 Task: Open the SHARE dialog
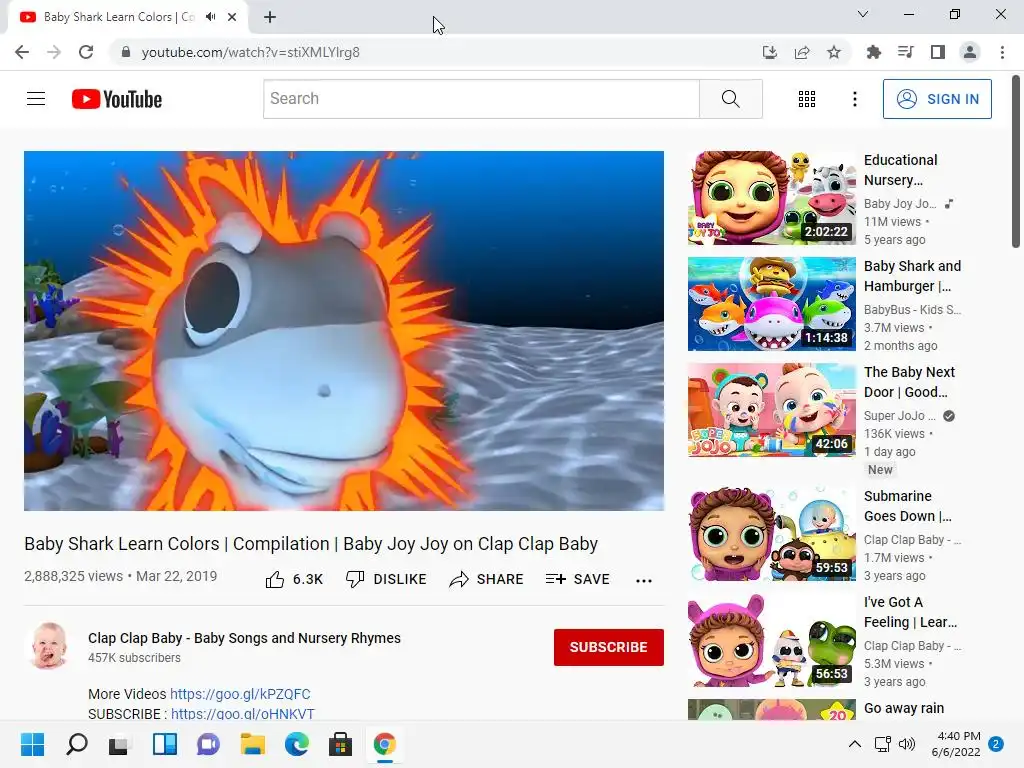click(487, 579)
